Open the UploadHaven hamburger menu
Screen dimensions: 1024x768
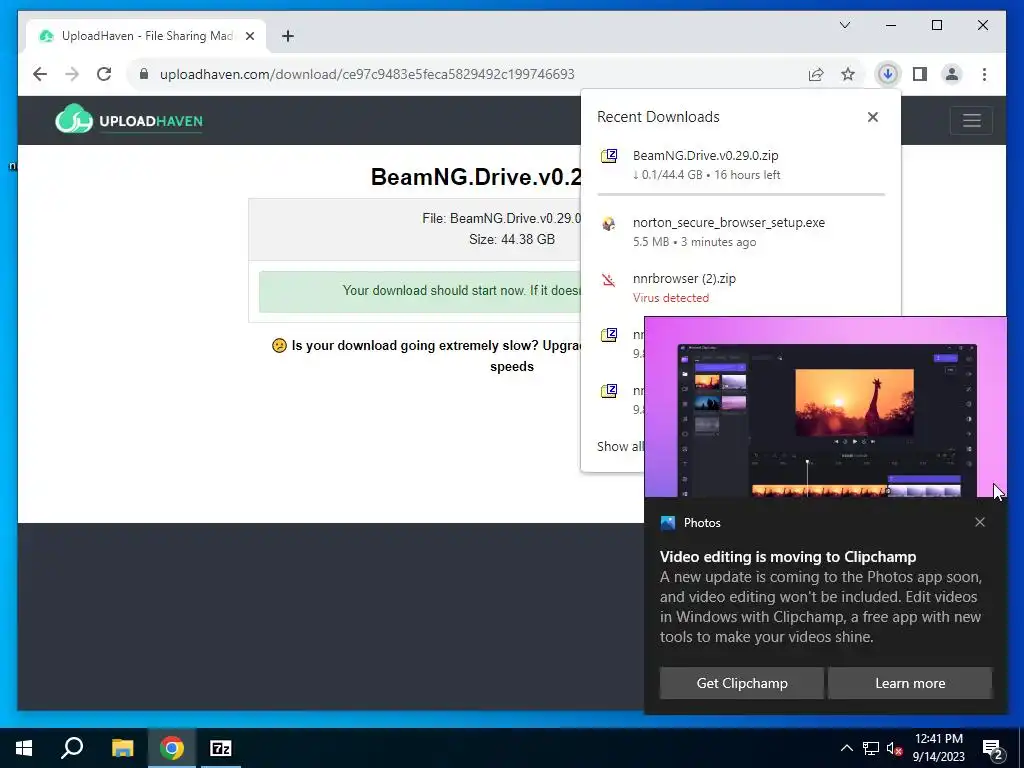pyautogui.click(x=971, y=120)
